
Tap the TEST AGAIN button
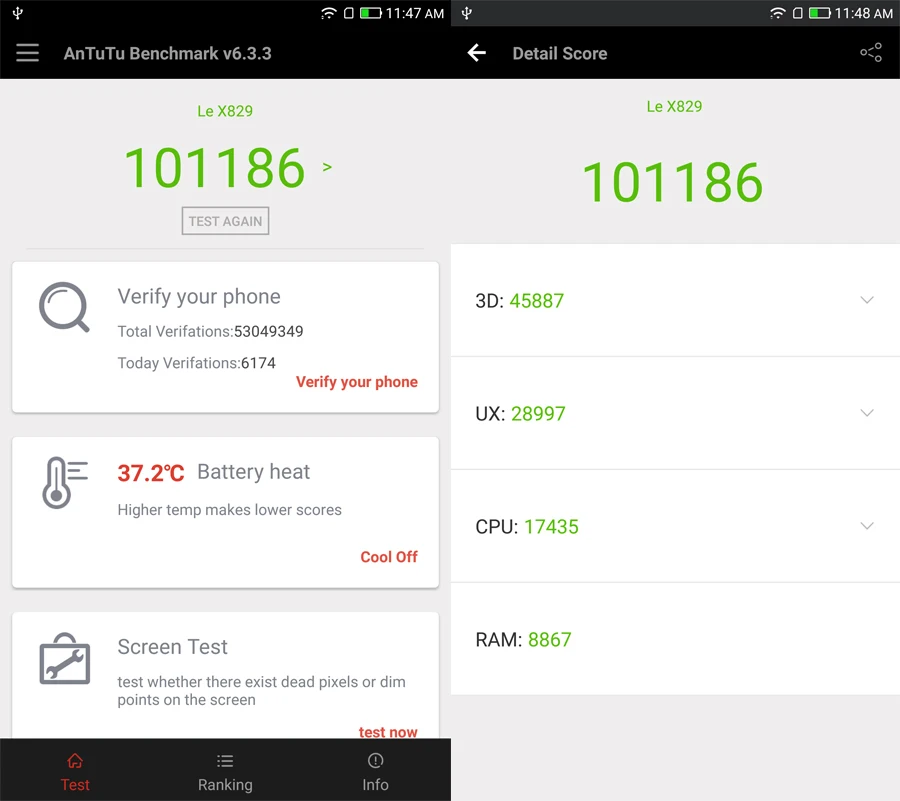(x=225, y=221)
